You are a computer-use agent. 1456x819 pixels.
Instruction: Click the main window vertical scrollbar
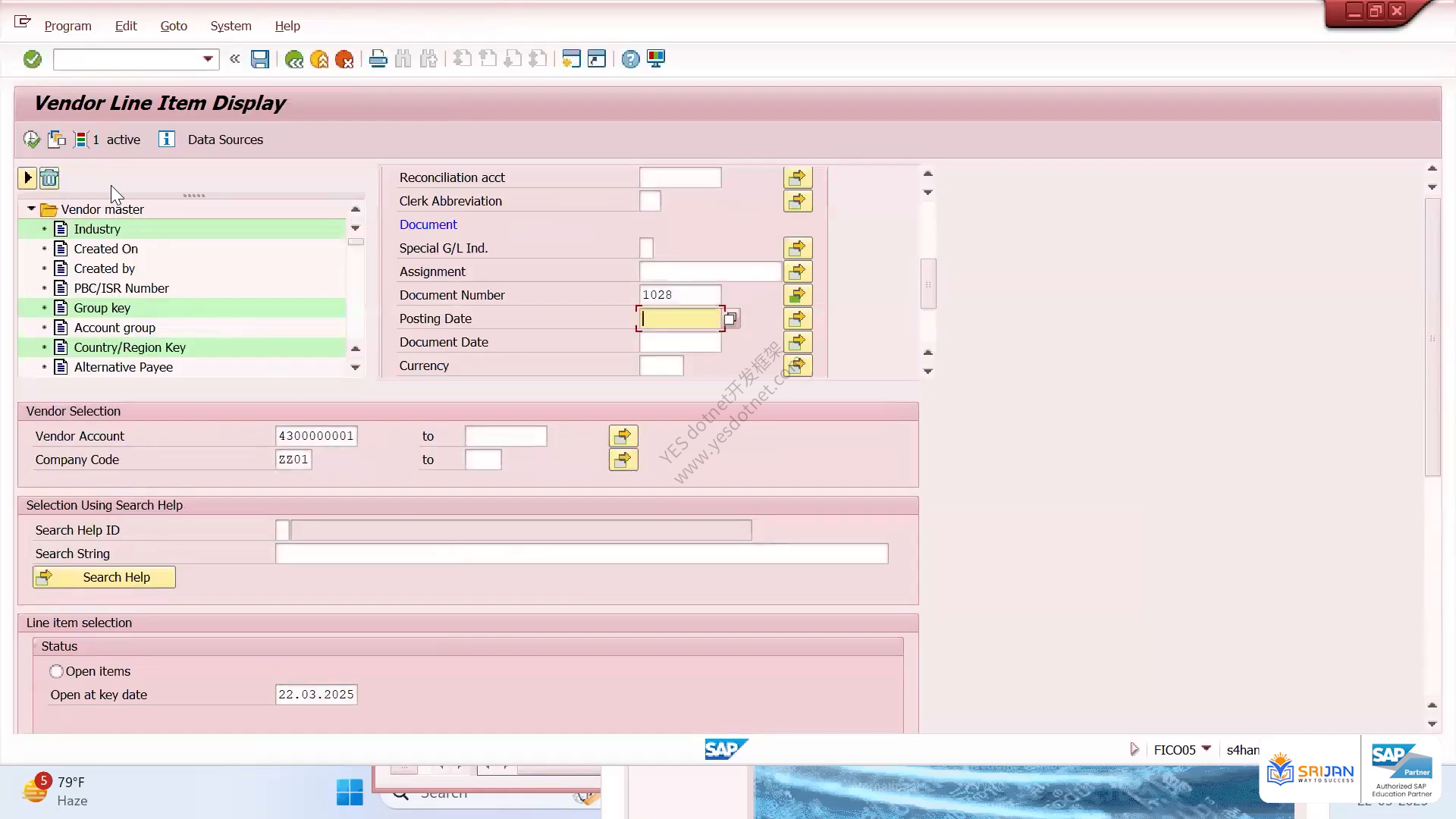[1432, 337]
